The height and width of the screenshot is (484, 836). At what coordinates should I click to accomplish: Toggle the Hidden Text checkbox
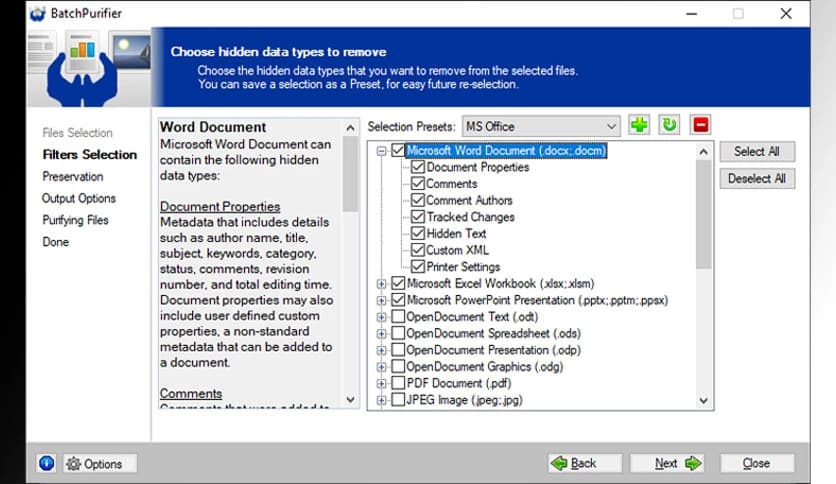[418, 233]
